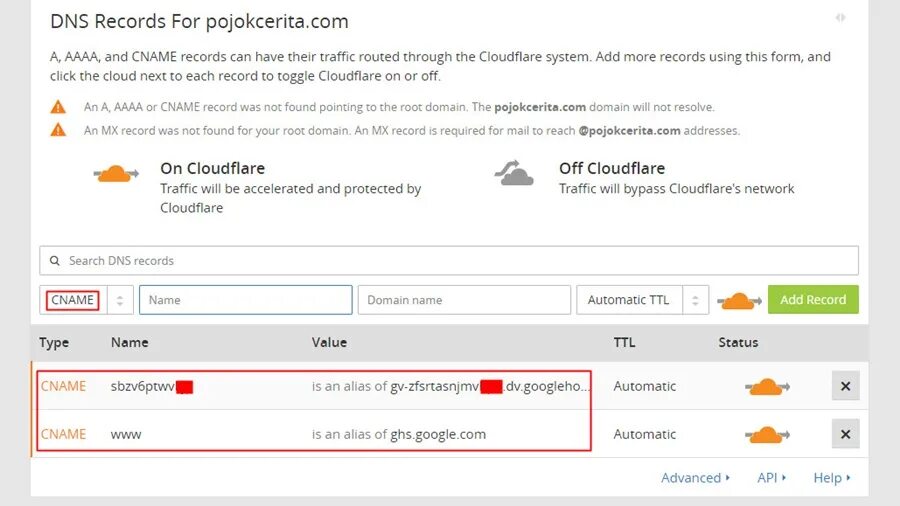Delete the www CNAME record
Image resolution: width=900 pixels, height=506 pixels.
[x=845, y=434]
